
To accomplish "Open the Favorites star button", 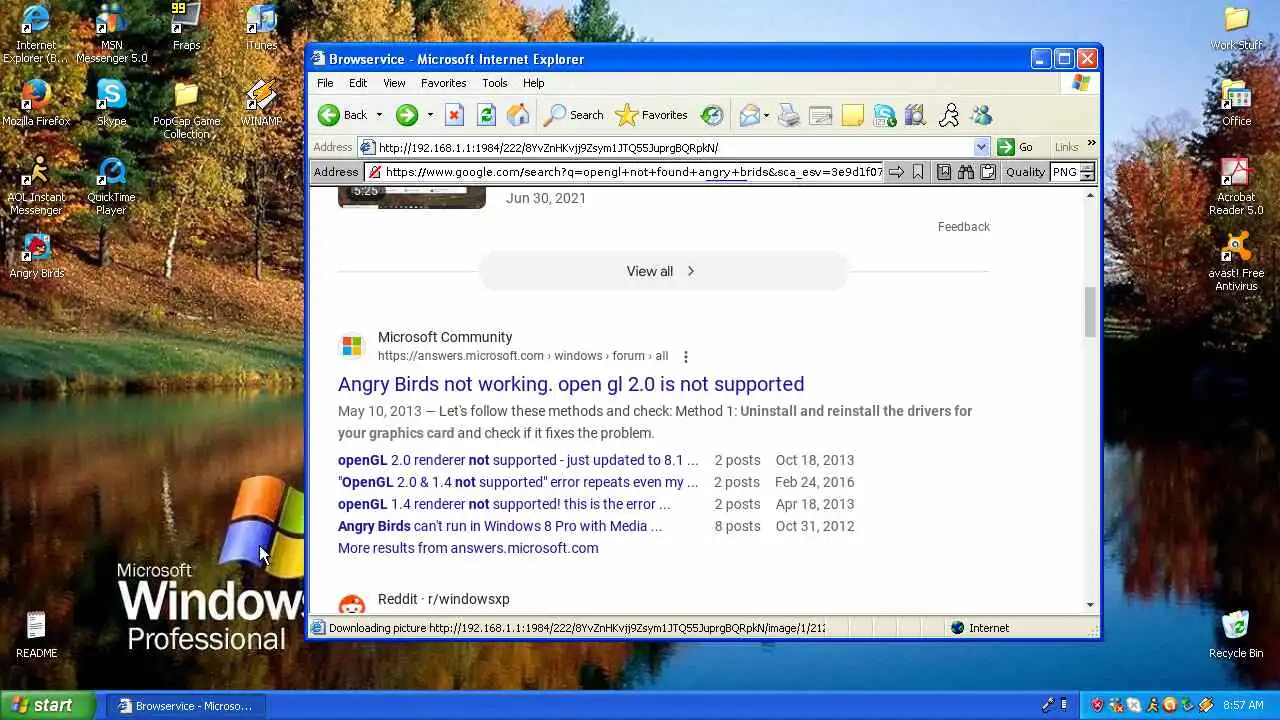I will click(651, 115).
